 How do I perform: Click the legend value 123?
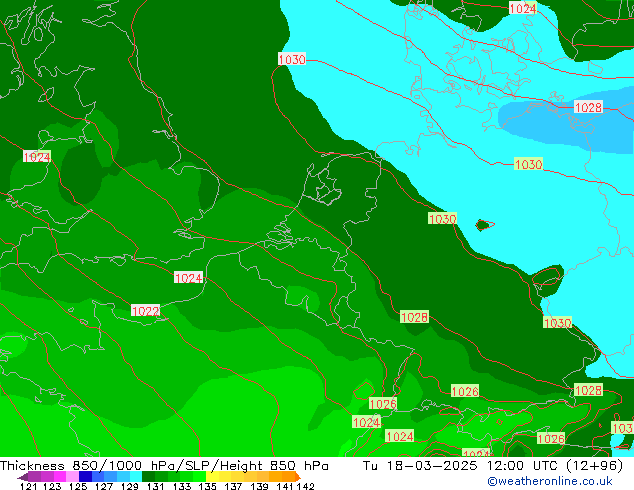pos(52,486)
